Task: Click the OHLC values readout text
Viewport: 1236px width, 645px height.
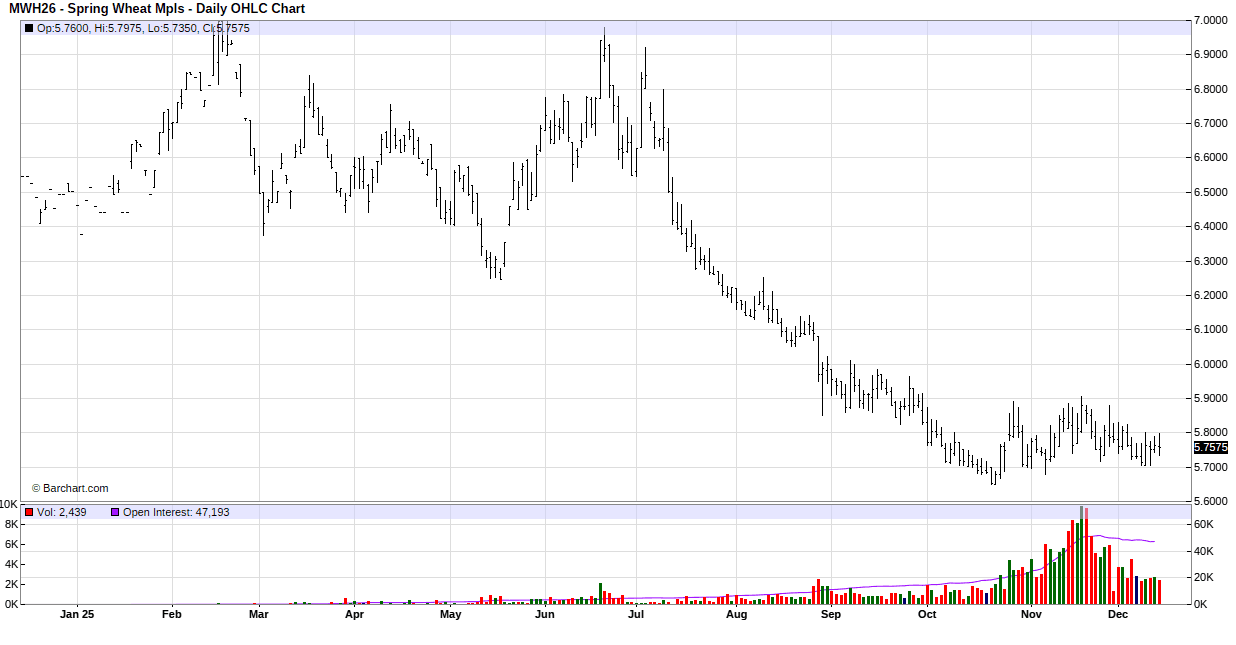Action: pos(143,28)
